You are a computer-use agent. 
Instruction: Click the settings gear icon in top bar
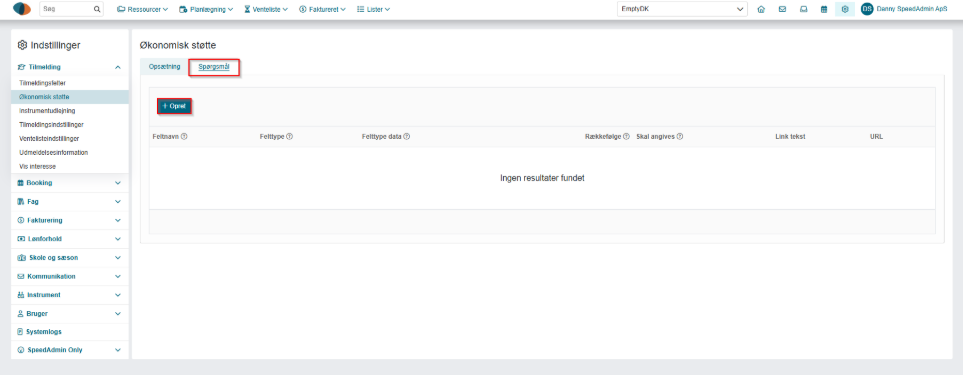[845, 9]
